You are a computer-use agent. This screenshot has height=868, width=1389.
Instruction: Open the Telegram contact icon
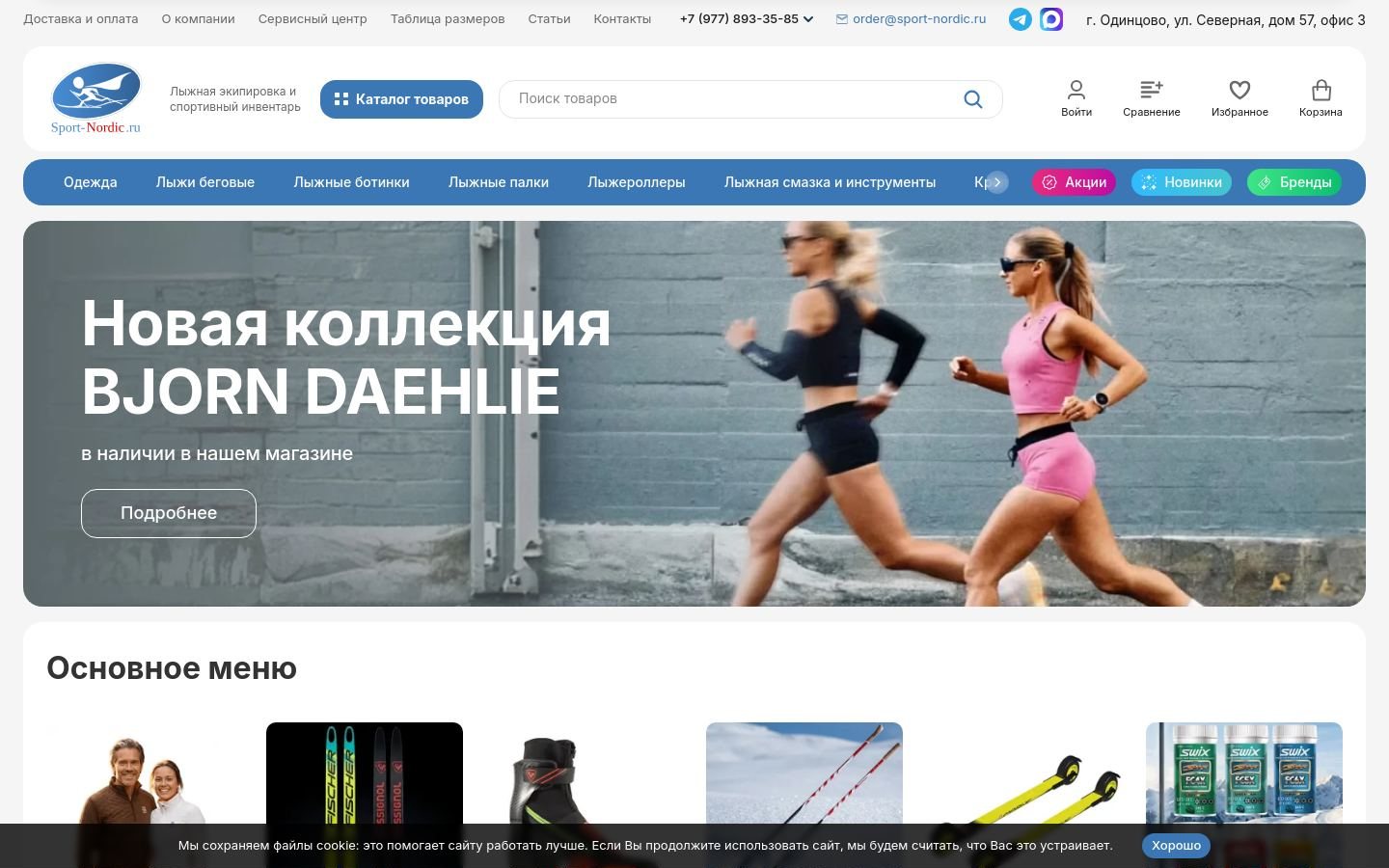tap(1020, 19)
